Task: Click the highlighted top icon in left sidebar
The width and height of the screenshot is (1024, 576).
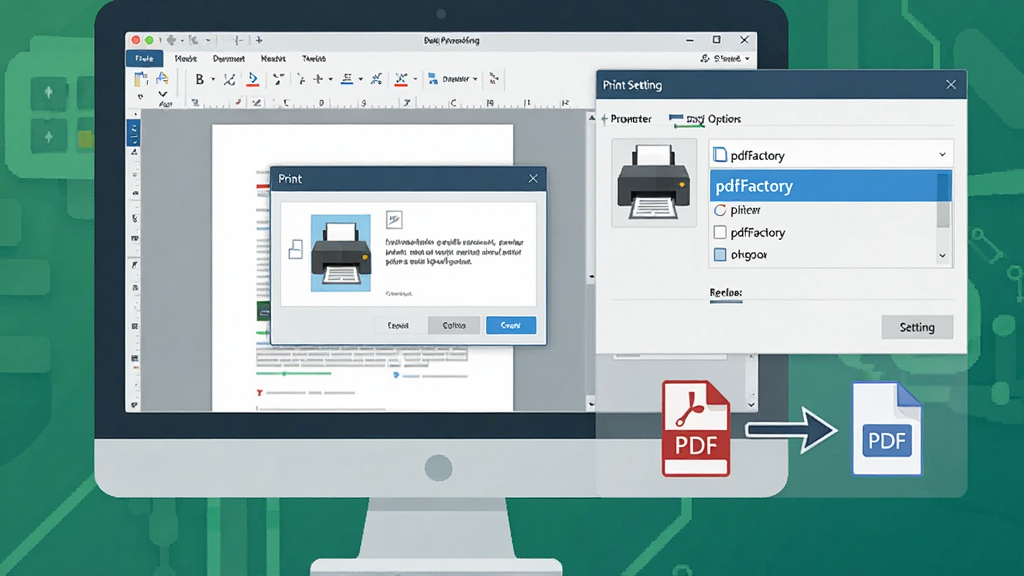Action: [x=133, y=133]
